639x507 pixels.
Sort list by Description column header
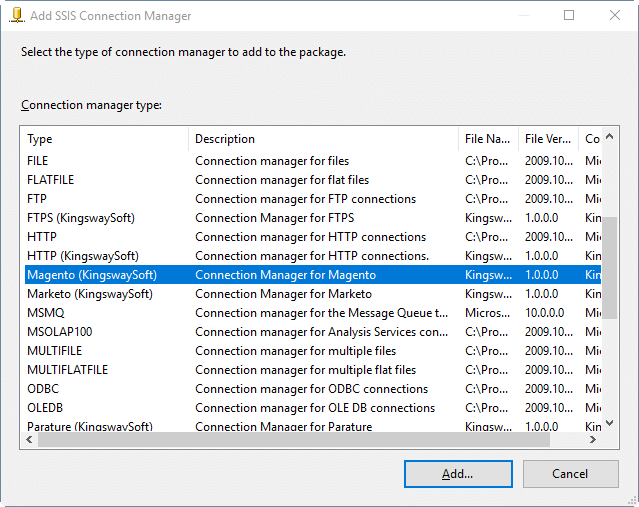(x=324, y=139)
